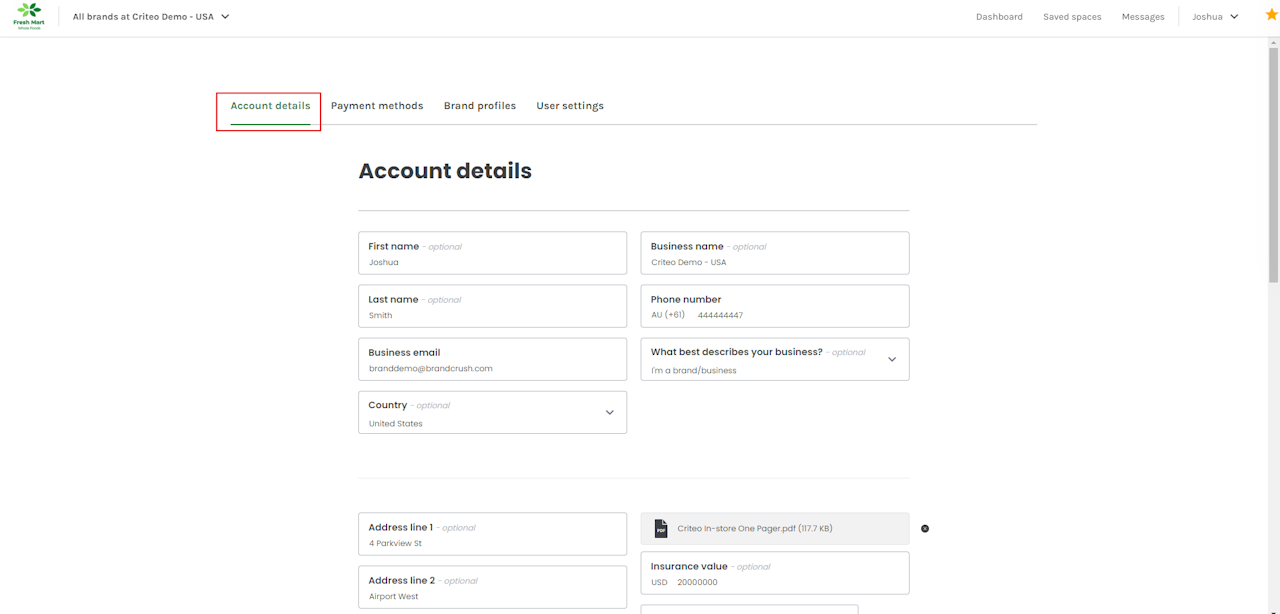Image resolution: width=1280 pixels, height=614 pixels.
Task: Open the business description dropdown
Action: pyautogui.click(x=891, y=359)
